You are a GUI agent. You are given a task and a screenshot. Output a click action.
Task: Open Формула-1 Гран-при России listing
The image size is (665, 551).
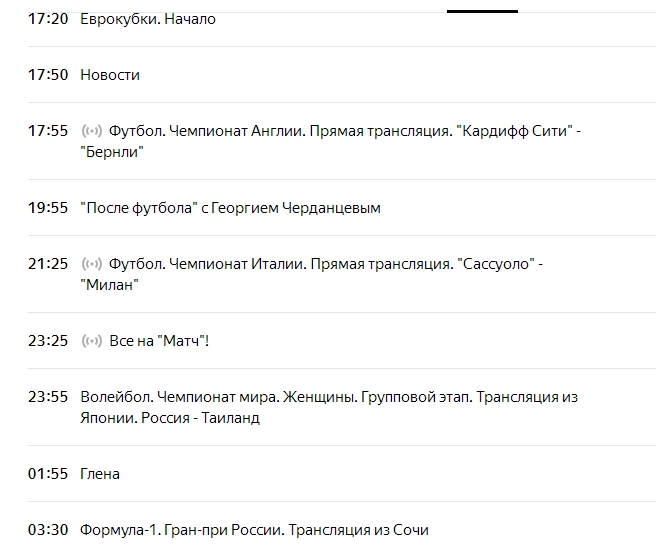254,530
